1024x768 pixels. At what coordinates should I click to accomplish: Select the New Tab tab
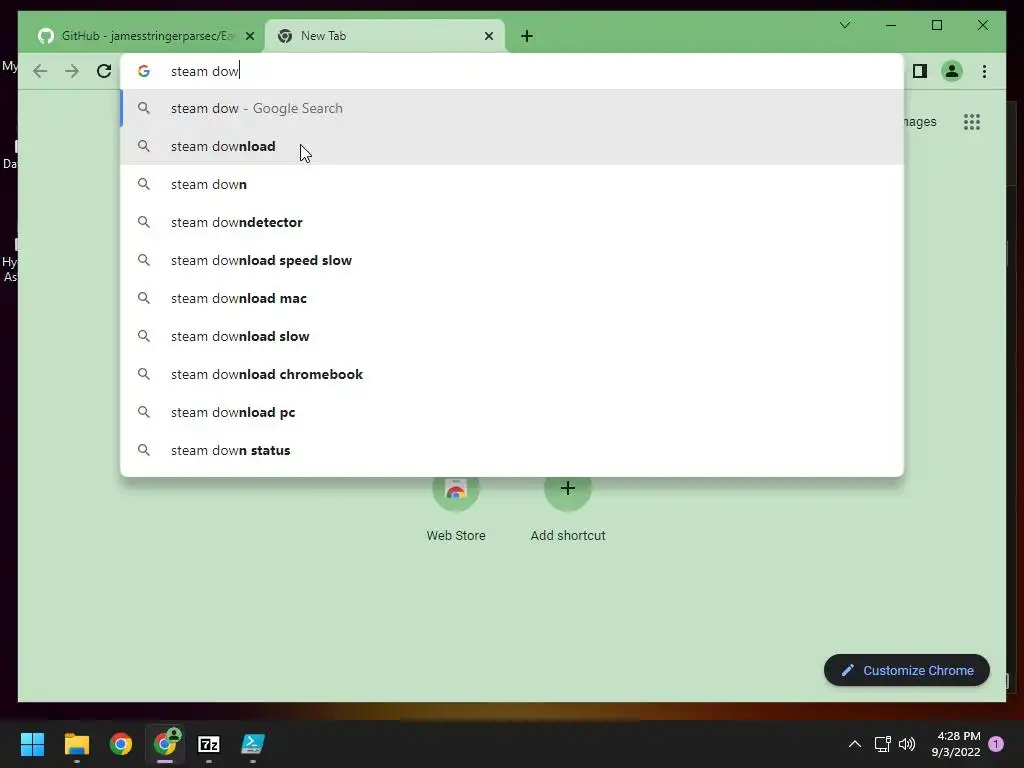pyautogui.click(x=385, y=36)
